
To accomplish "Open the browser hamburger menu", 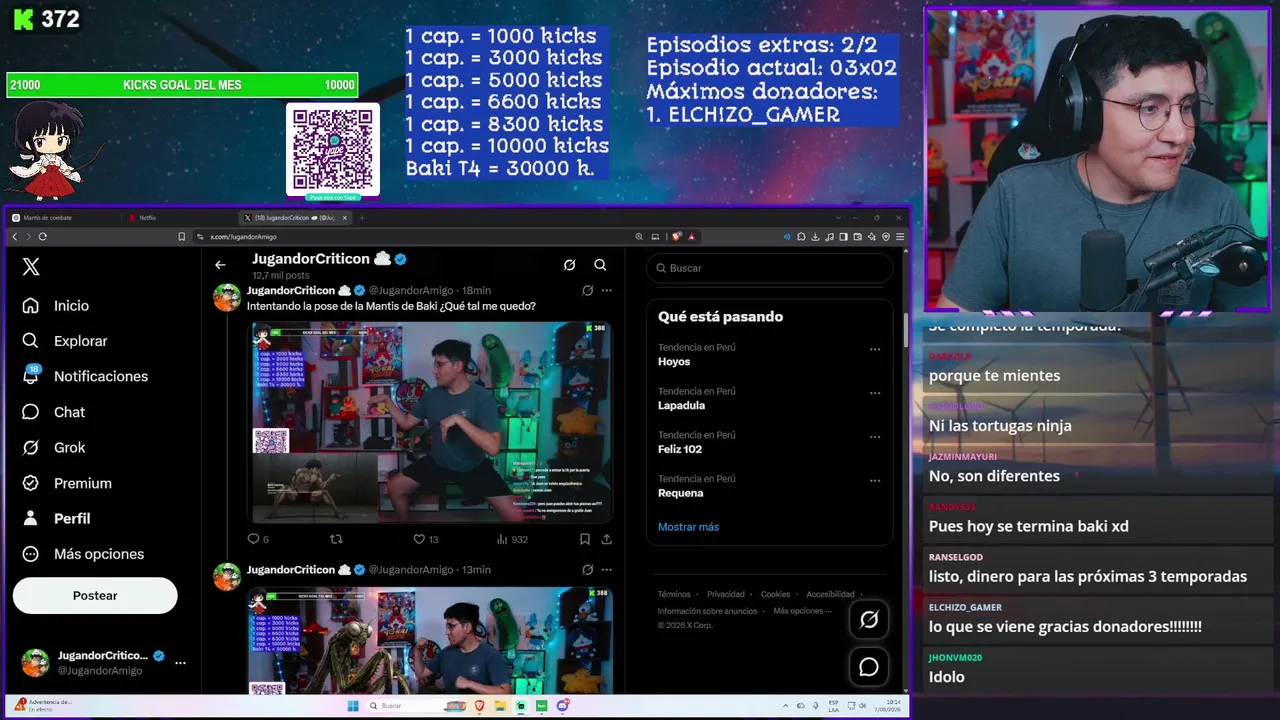I will click(900, 237).
